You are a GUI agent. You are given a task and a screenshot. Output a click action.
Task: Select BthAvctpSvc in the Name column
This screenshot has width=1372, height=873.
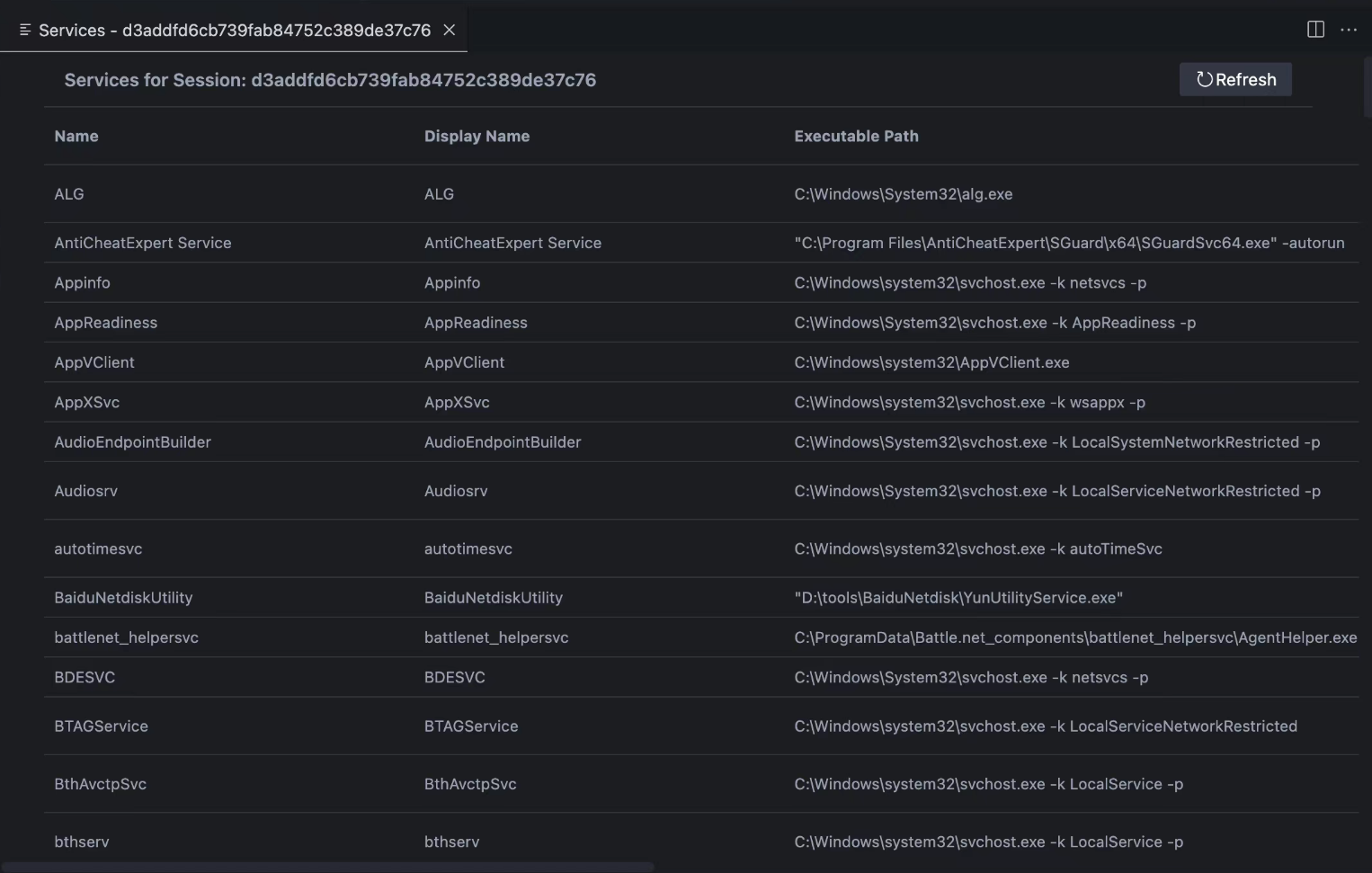point(100,784)
